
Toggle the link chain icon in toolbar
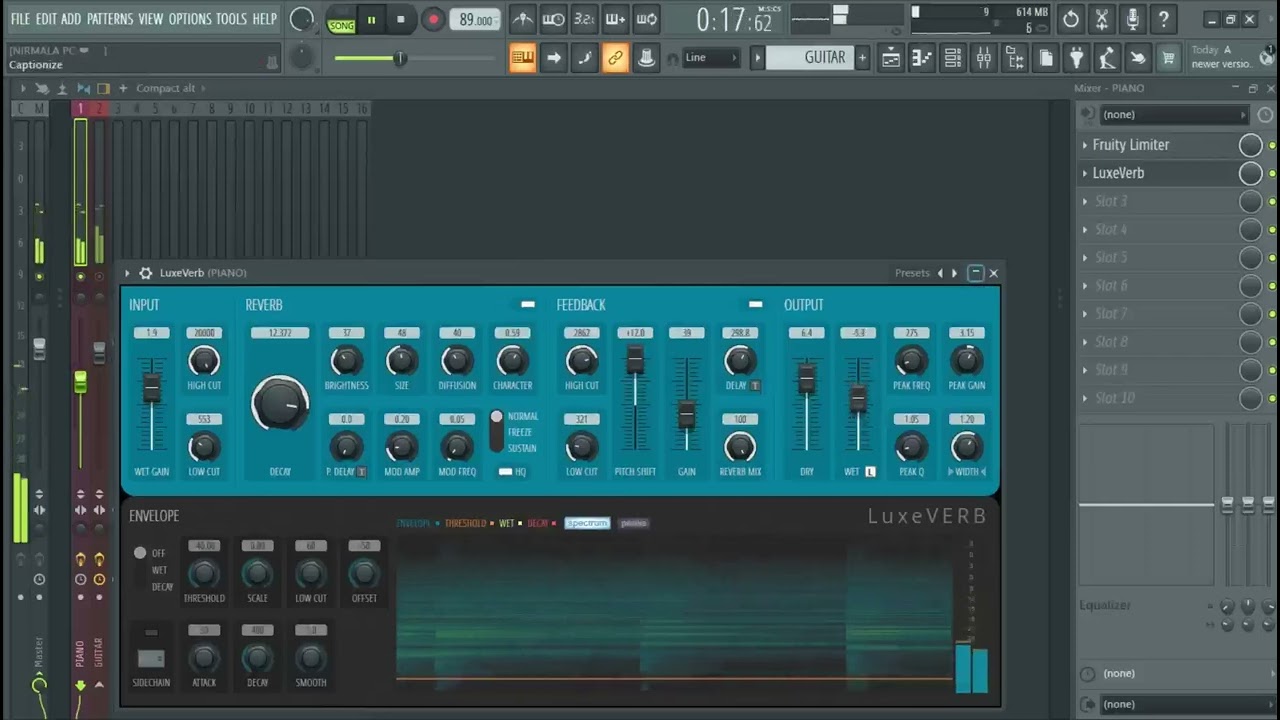coord(615,58)
